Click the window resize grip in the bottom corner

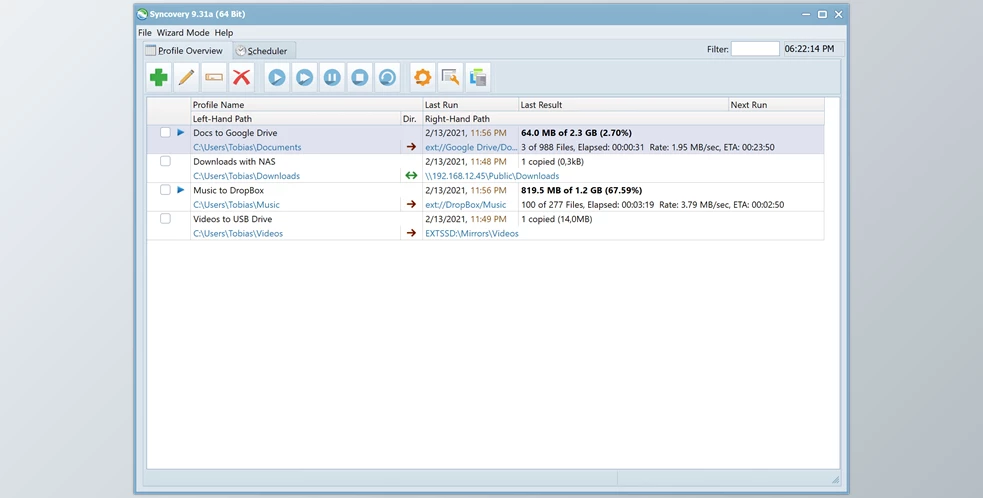[x=835, y=479]
